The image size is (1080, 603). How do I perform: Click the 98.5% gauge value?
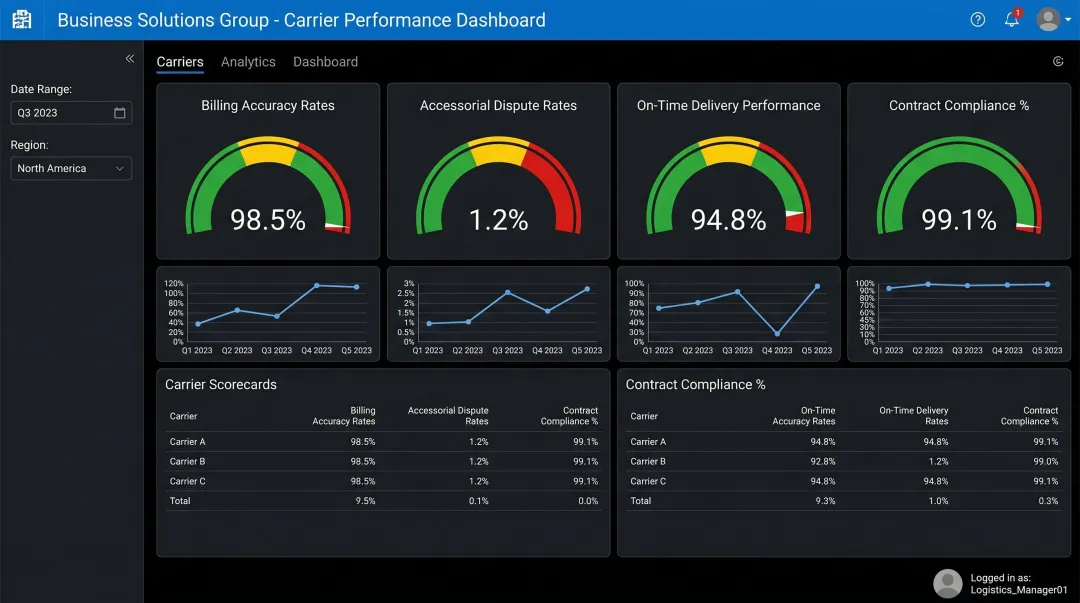(268, 220)
